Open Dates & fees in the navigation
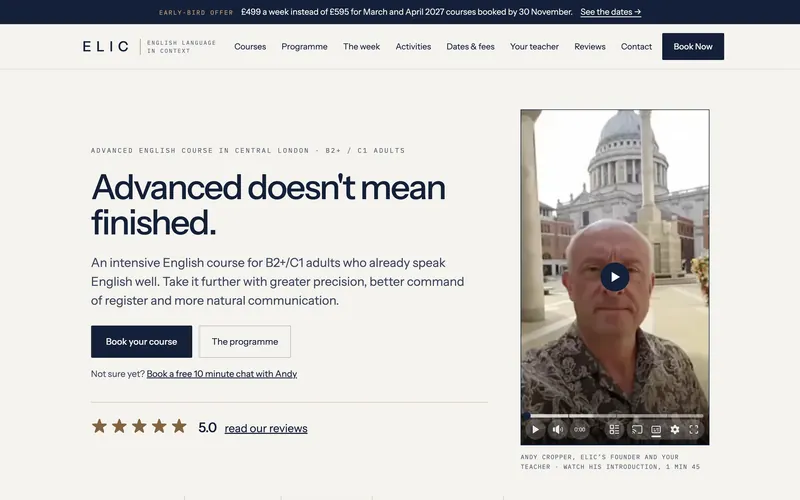Screen dimensions: 800x500 pyautogui.click(x=470, y=46)
